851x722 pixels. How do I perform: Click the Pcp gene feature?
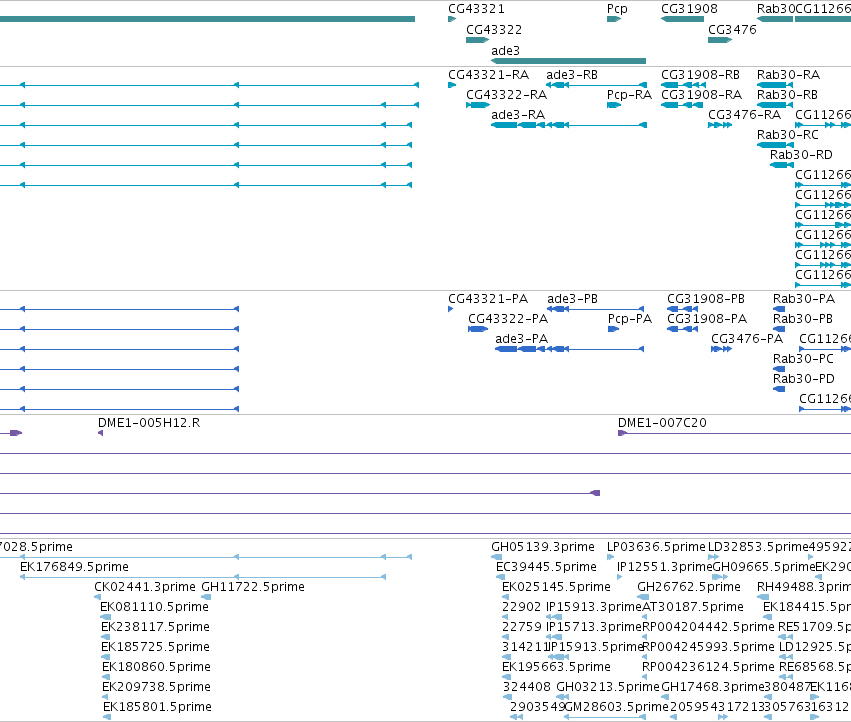tap(614, 19)
